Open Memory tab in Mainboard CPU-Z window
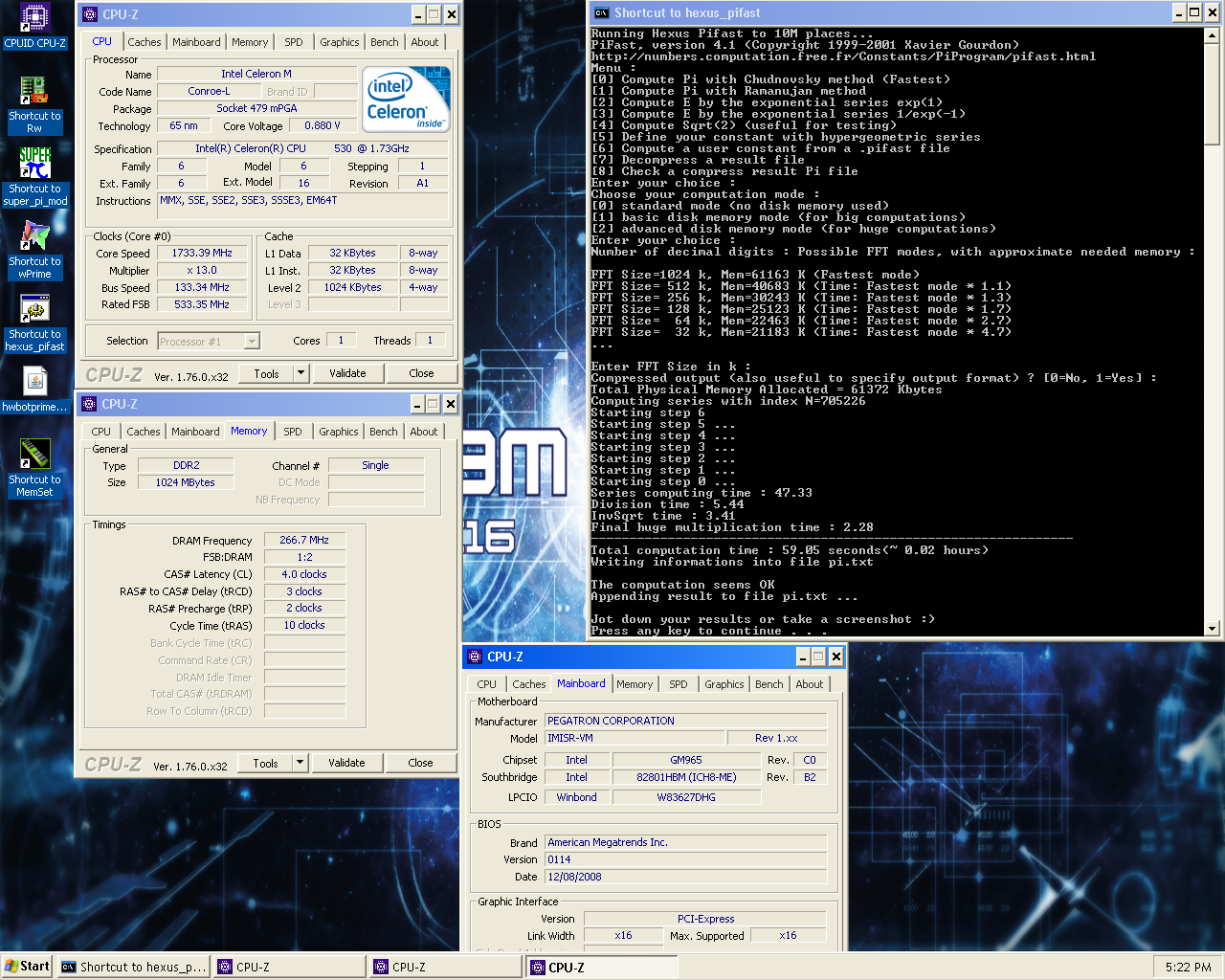This screenshot has height=980, width=1225. (x=635, y=684)
